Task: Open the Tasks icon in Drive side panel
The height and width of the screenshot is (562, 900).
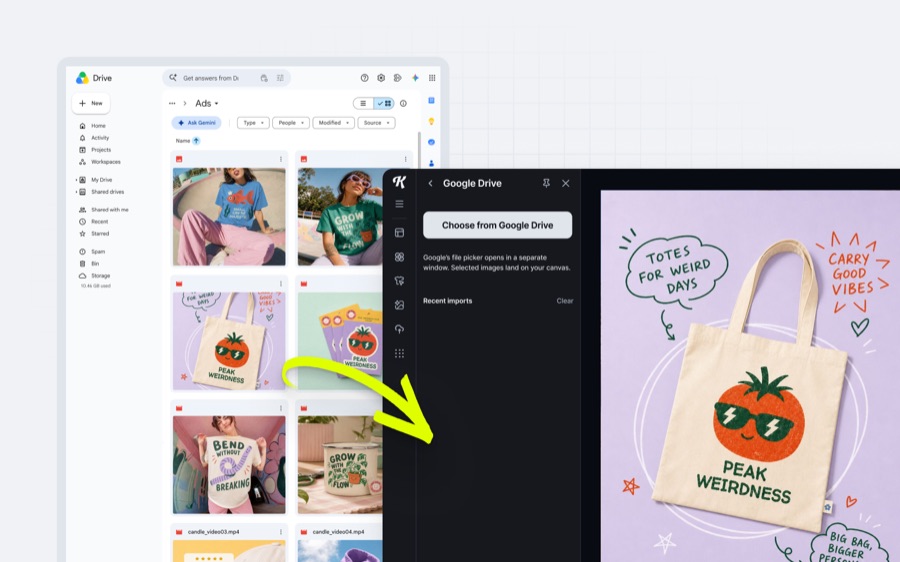Action: 432,142
